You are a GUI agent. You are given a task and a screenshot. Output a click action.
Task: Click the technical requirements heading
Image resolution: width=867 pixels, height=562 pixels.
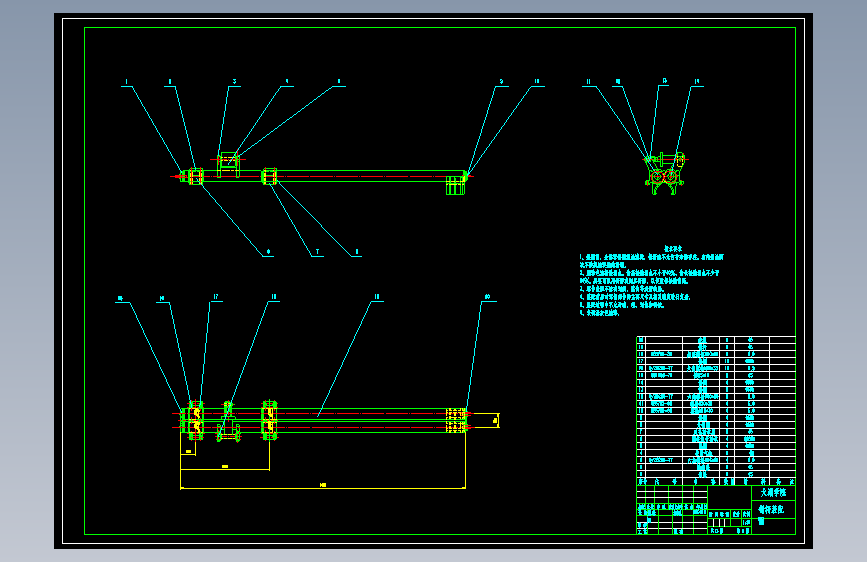(x=673, y=249)
